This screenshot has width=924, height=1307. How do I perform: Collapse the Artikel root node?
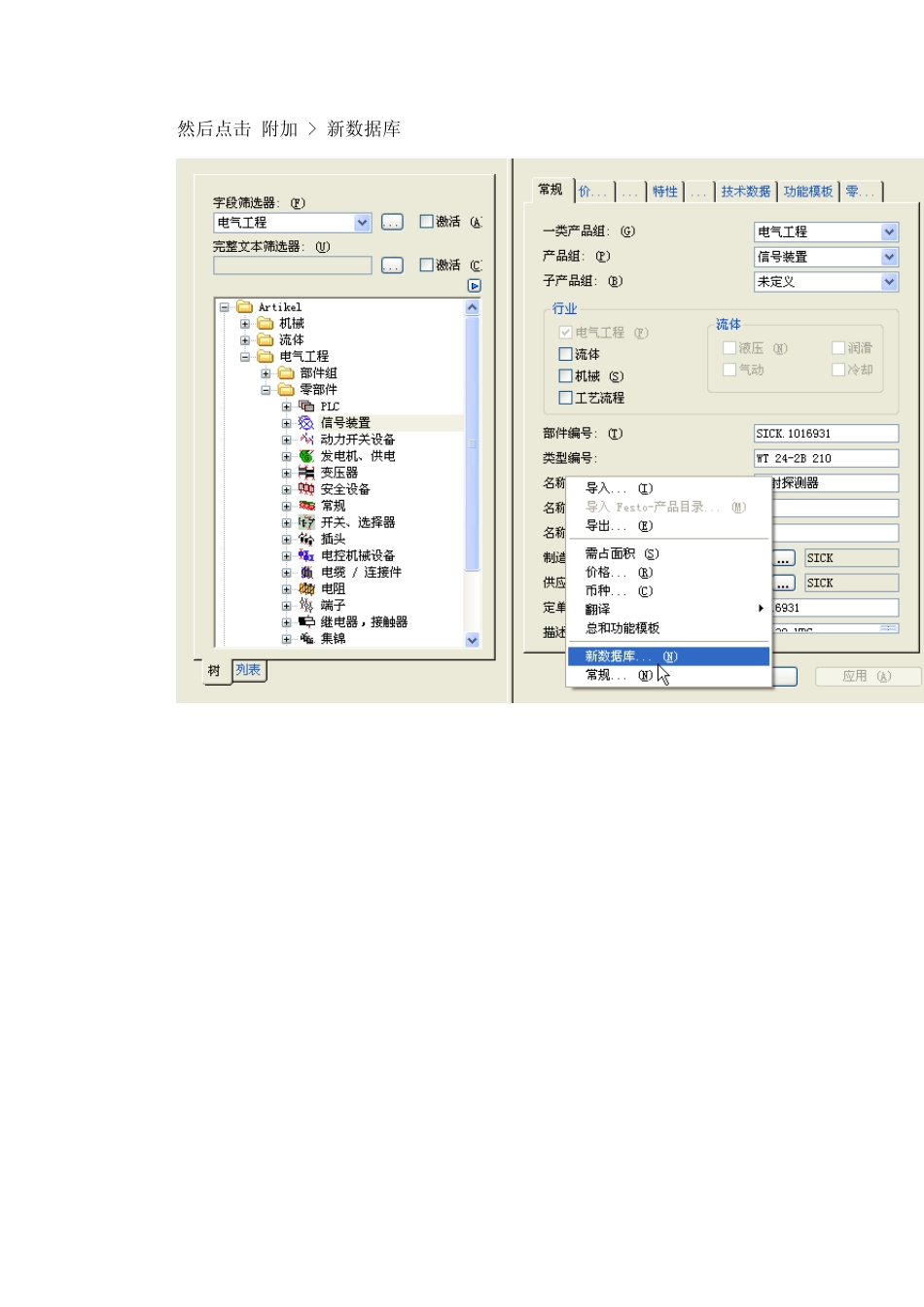click(x=224, y=306)
